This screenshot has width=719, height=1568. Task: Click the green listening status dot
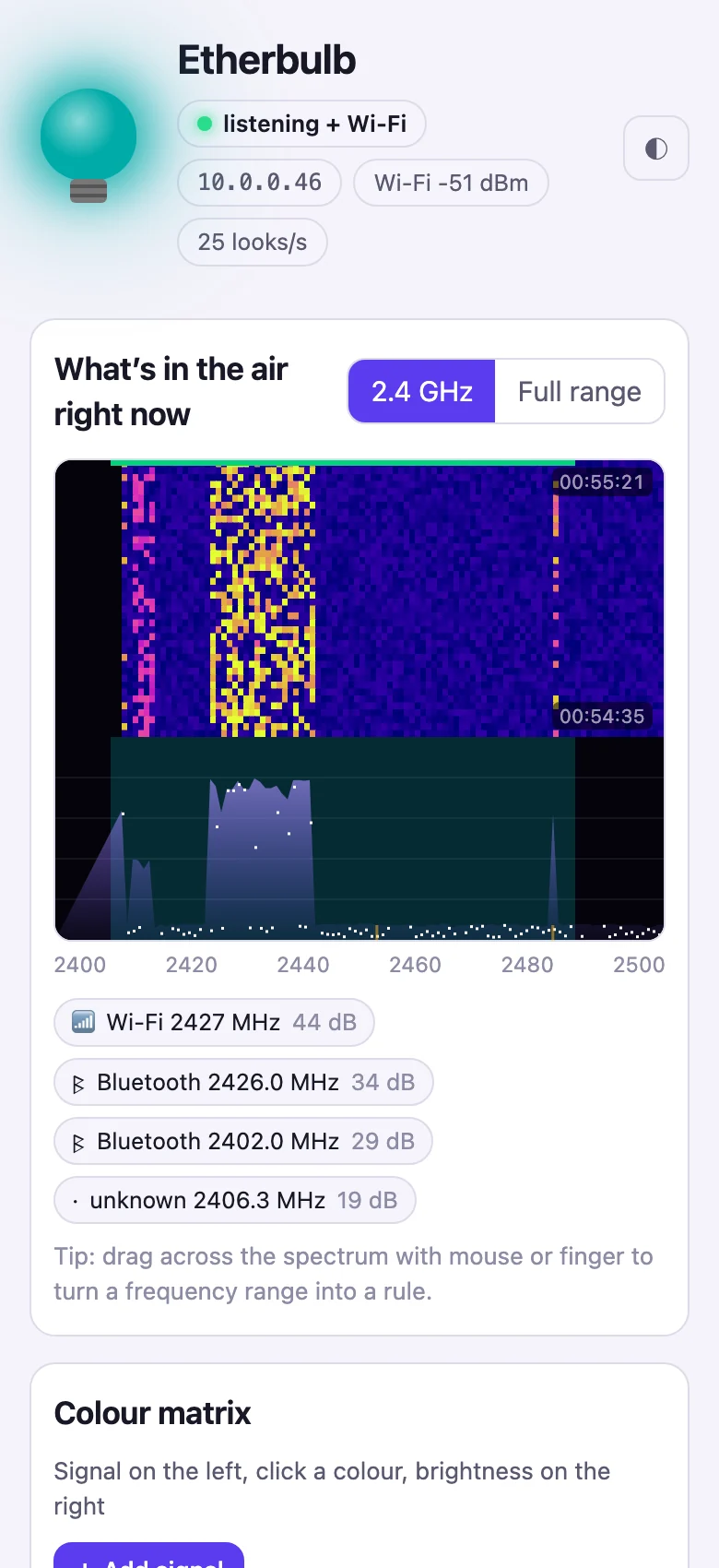205,124
